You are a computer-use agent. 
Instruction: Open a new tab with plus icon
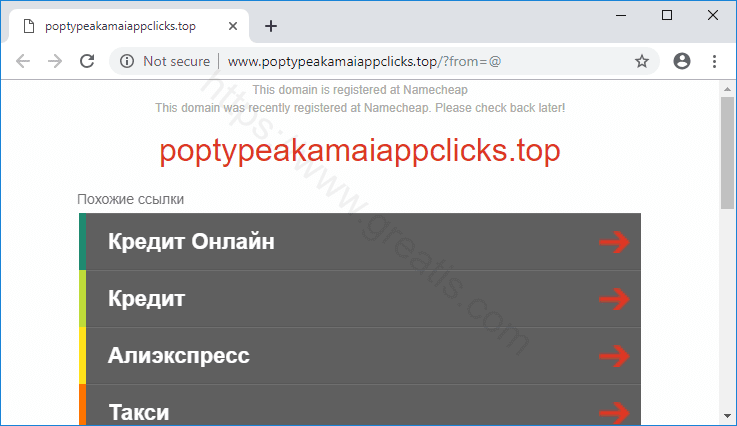[x=271, y=26]
